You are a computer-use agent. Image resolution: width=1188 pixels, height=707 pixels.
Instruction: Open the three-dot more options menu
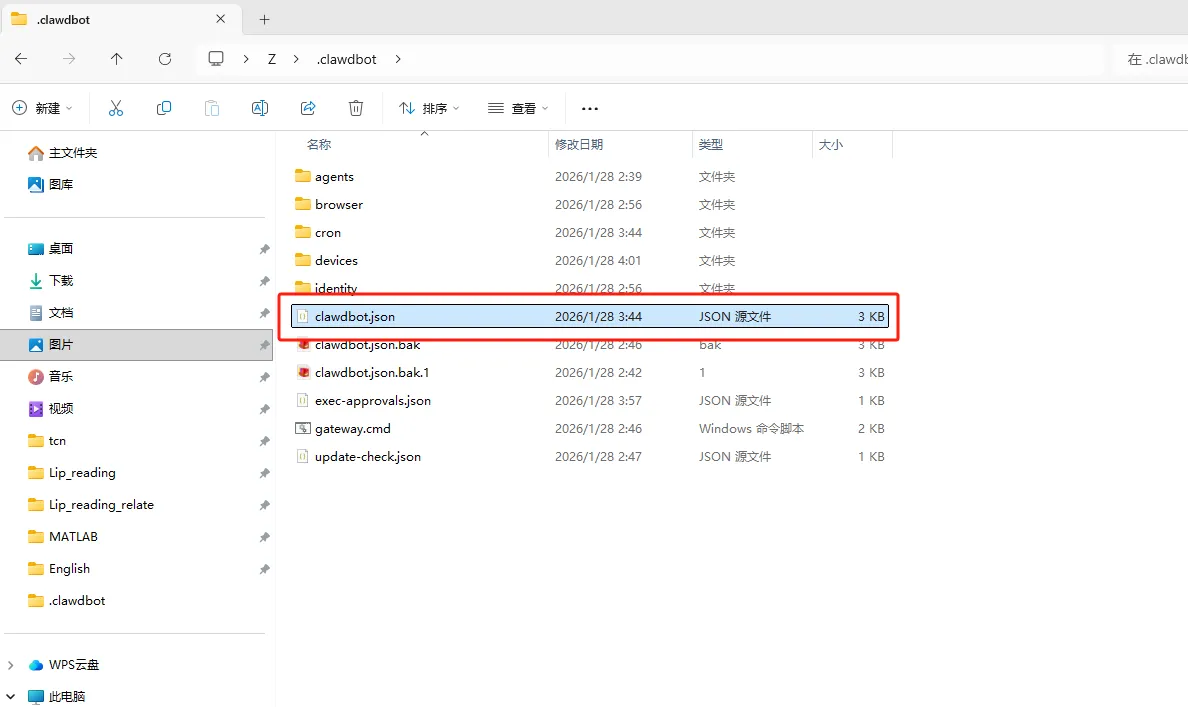point(589,108)
